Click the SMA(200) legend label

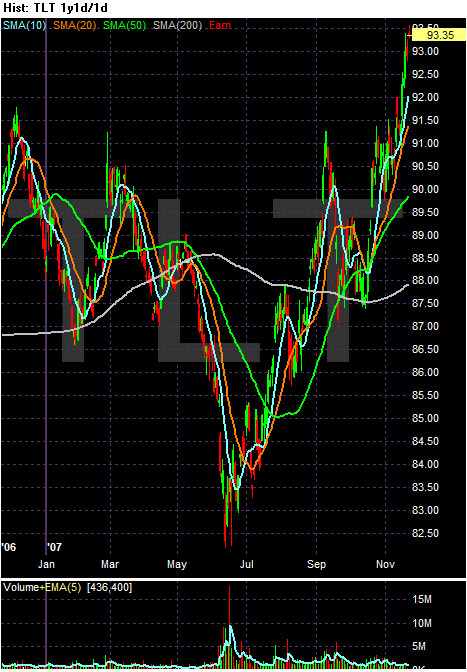(x=177, y=26)
